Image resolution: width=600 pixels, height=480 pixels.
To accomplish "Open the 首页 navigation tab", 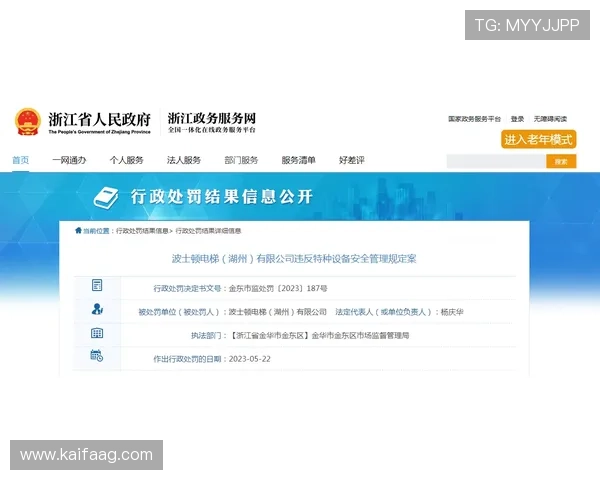I will (x=21, y=160).
